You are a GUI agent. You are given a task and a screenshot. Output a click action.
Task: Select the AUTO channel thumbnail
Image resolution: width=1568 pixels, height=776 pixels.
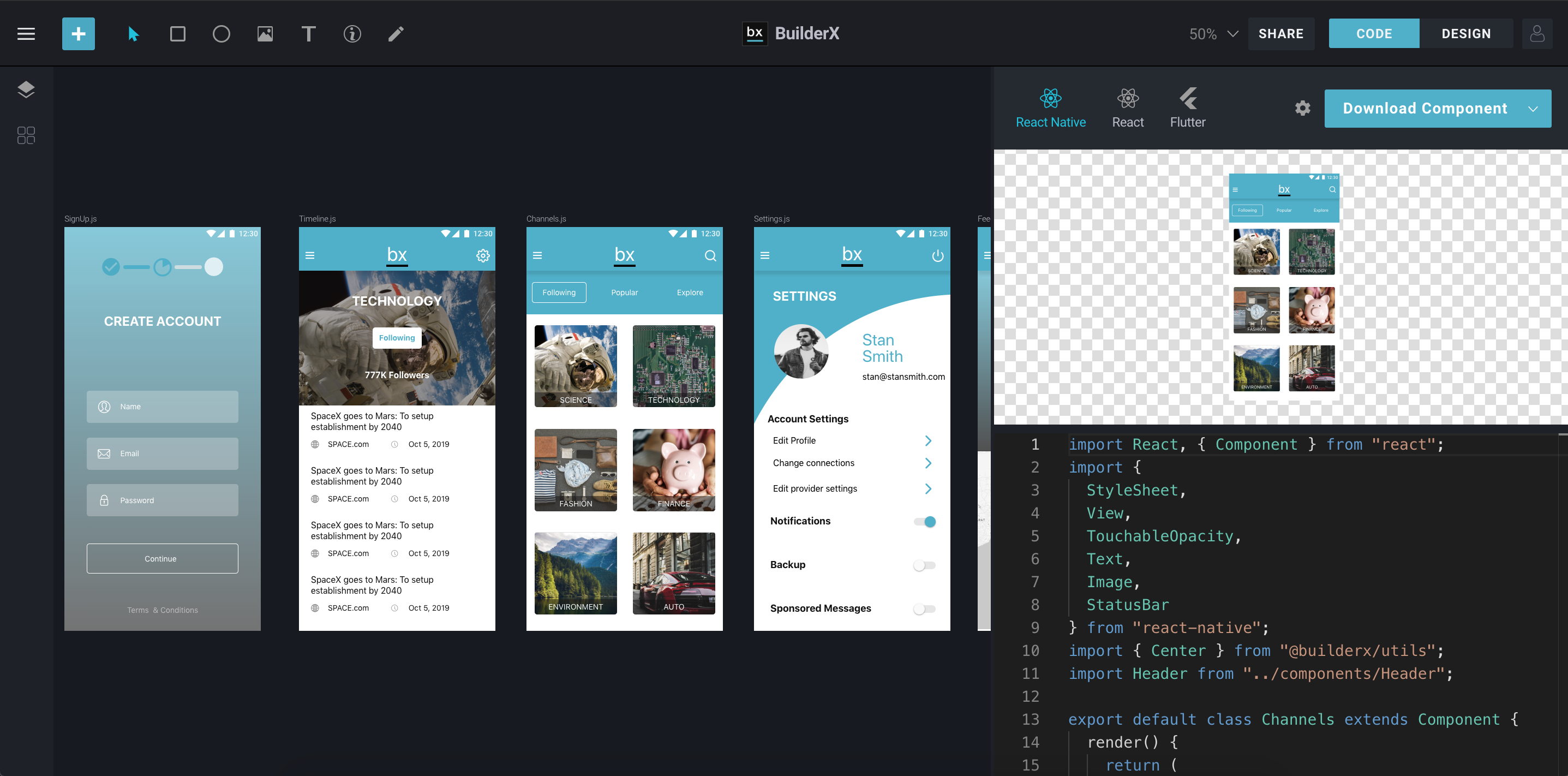(x=674, y=574)
